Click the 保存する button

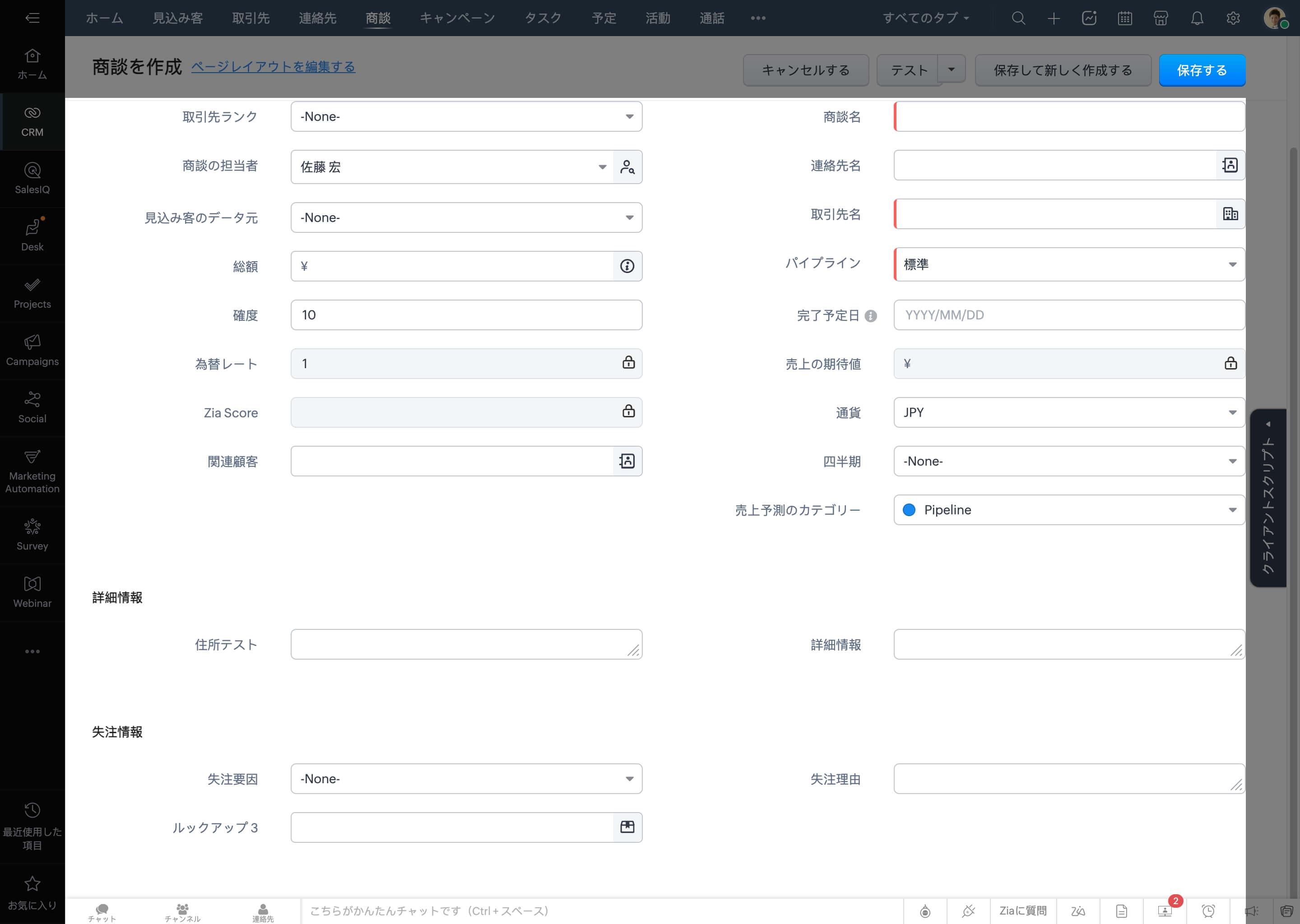click(x=1202, y=70)
